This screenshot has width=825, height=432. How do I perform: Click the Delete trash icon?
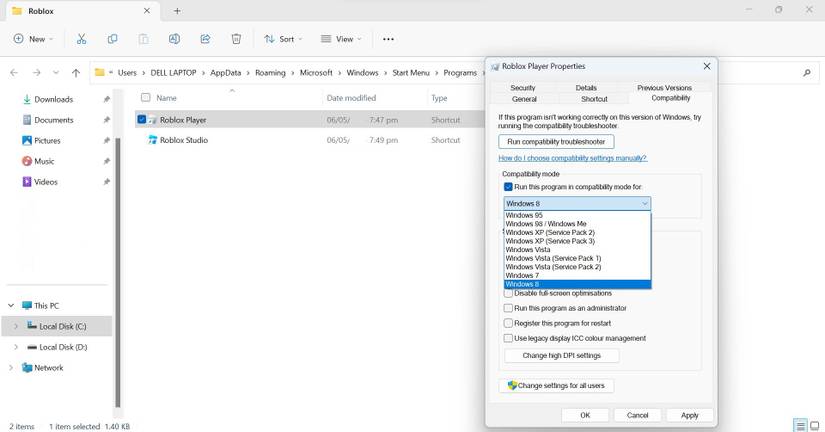[x=236, y=39]
